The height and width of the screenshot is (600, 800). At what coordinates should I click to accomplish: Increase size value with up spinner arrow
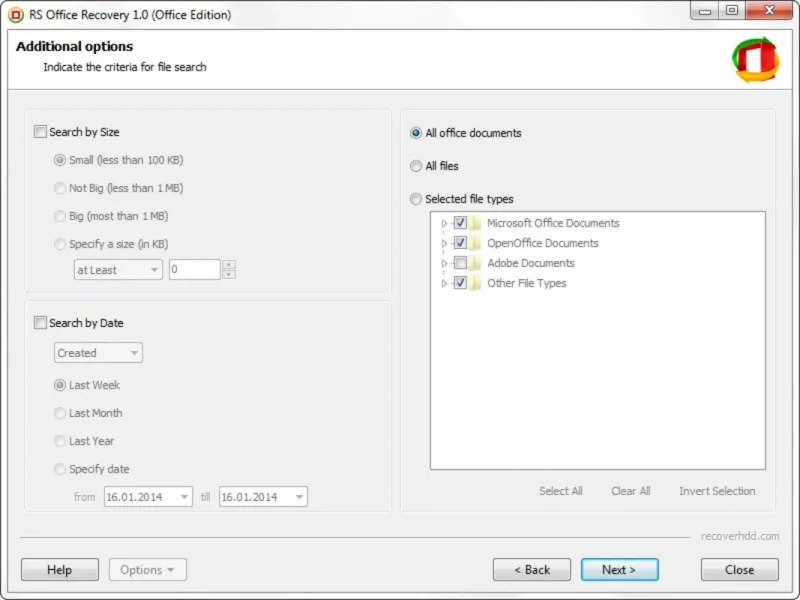click(x=229, y=265)
